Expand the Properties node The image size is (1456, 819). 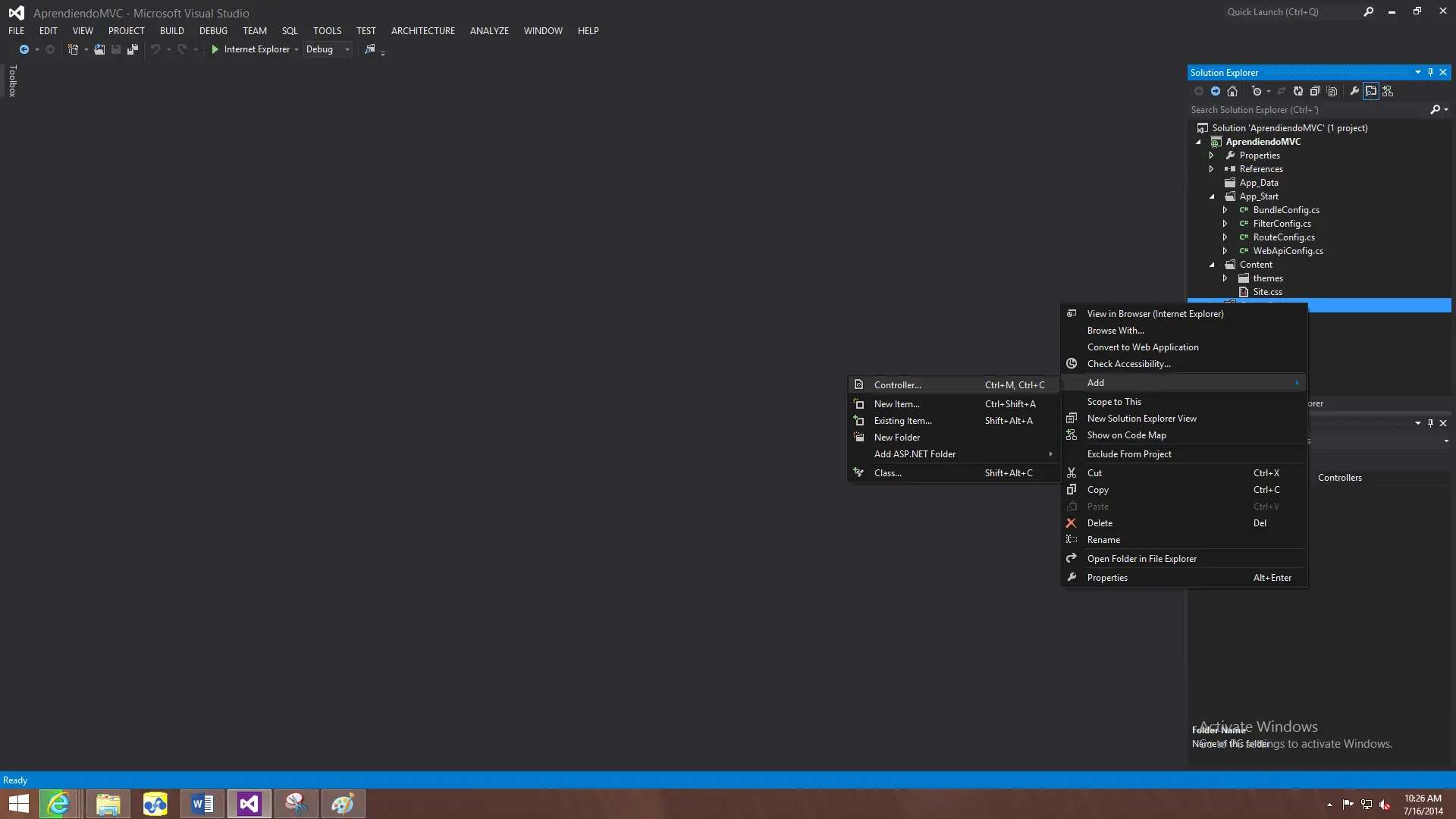(x=1212, y=155)
